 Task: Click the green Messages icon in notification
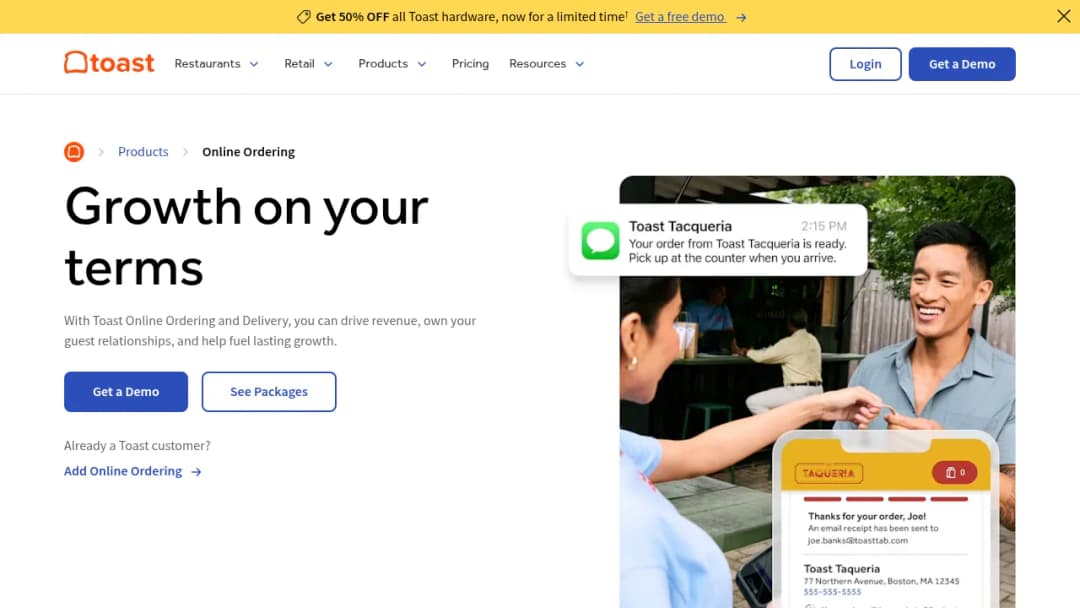pos(600,240)
